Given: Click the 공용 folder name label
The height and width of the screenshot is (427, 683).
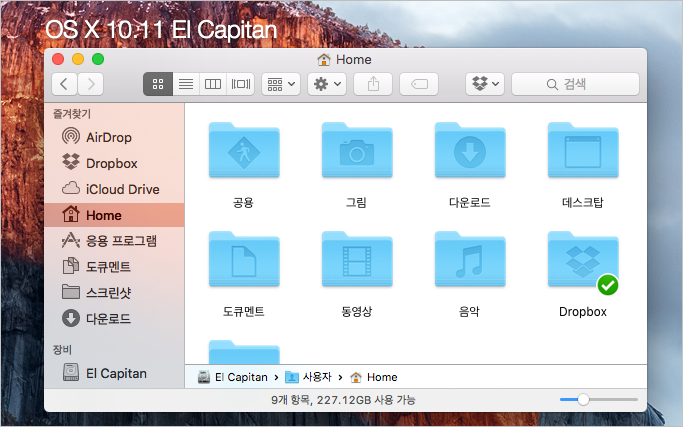Looking at the screenshot, I should tap(243, 202).
